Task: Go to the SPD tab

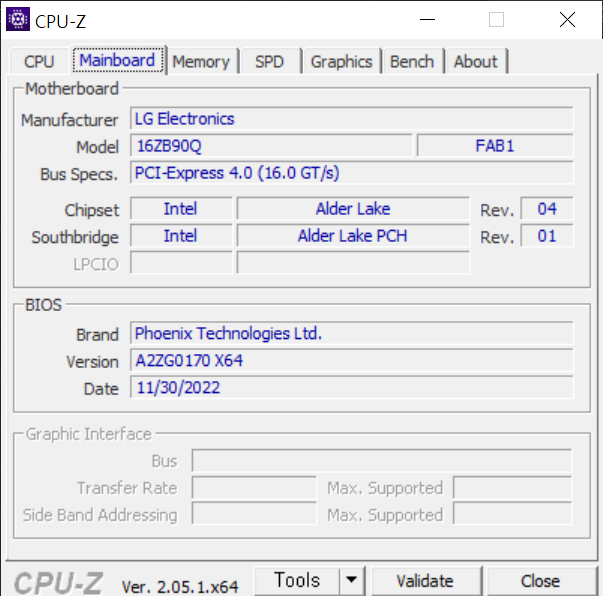Action: tap(269, 61)
